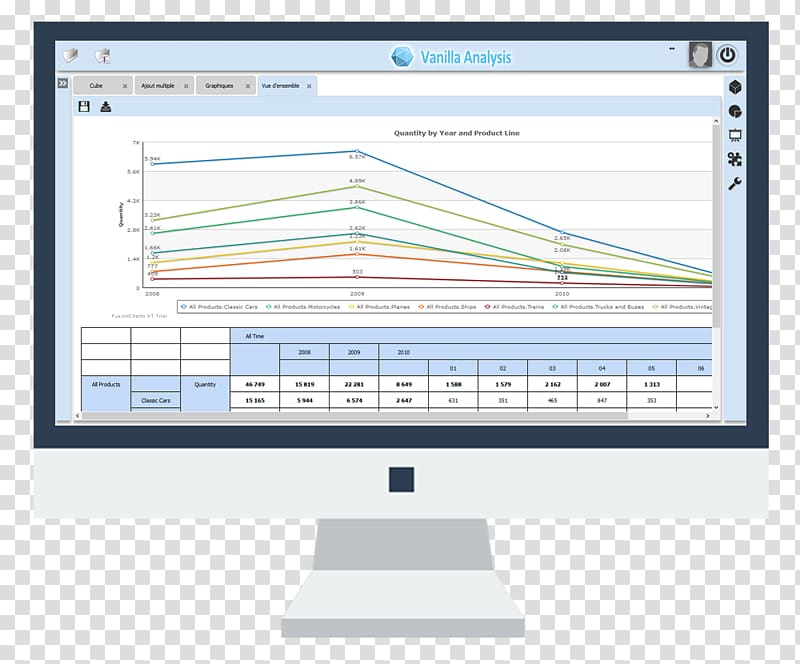Click the cell 22 281

354,384
